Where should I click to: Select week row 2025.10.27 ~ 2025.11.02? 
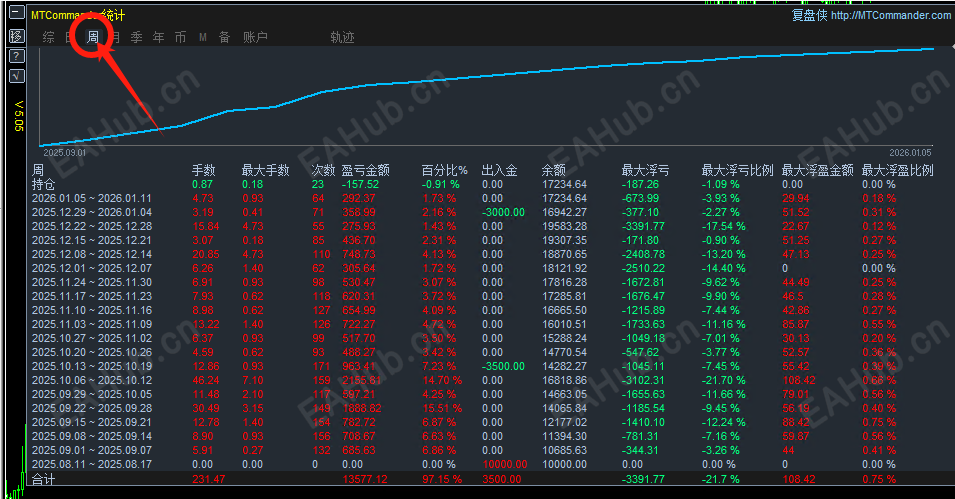click(x=92, y=338)
